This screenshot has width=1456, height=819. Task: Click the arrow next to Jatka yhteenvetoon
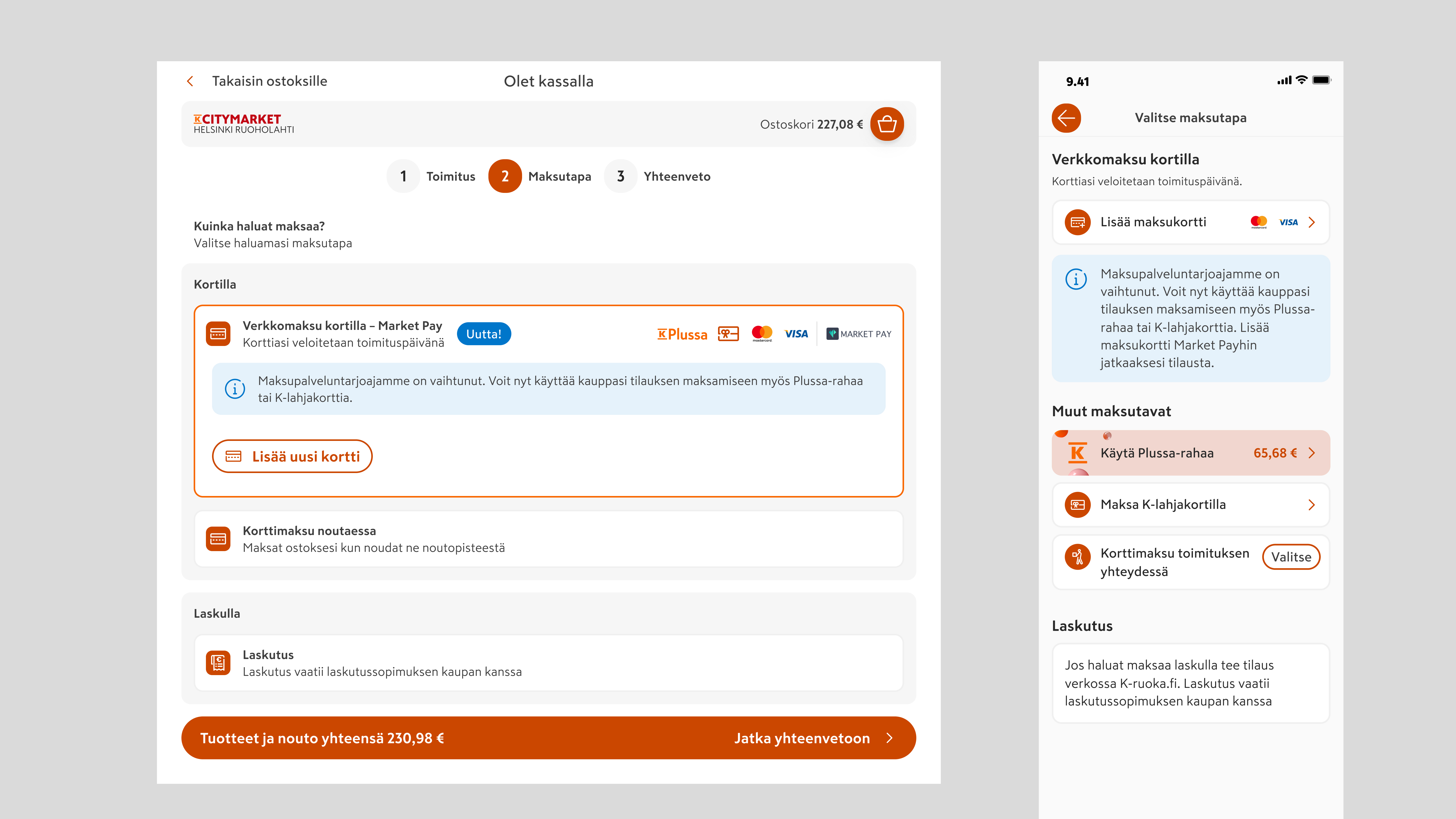tap(890, 738)
